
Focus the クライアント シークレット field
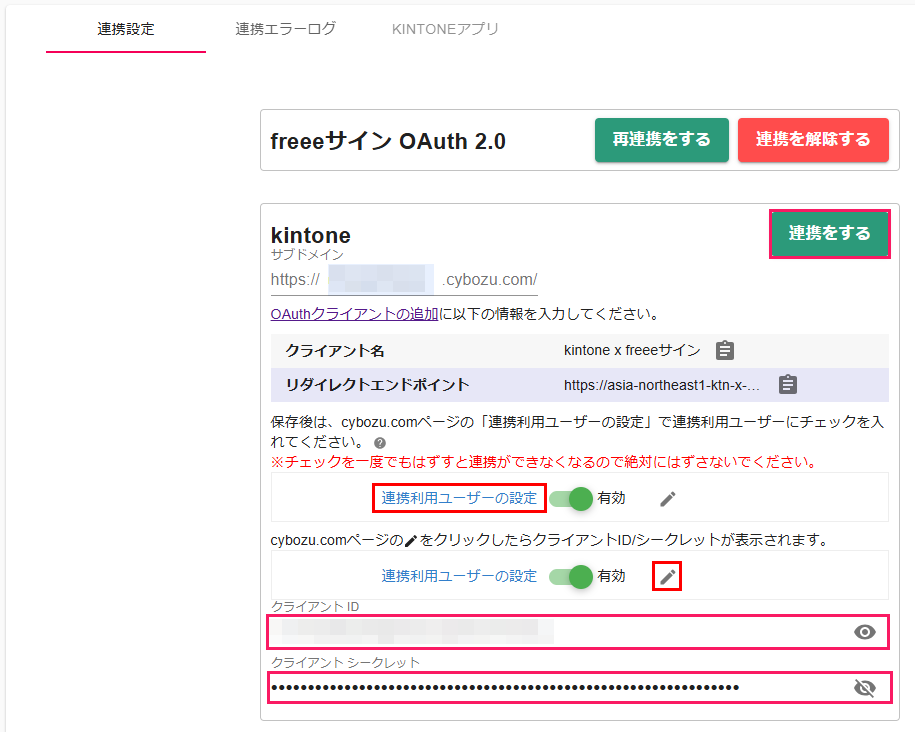click(579, 688)
